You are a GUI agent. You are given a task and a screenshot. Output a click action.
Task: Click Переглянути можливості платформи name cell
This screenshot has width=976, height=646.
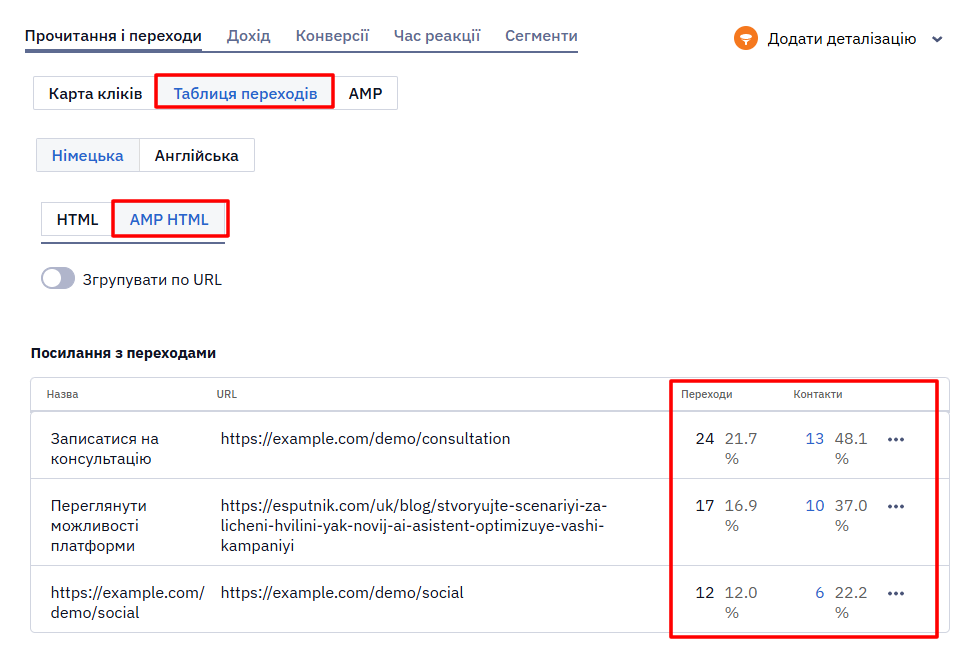(98, 526)
